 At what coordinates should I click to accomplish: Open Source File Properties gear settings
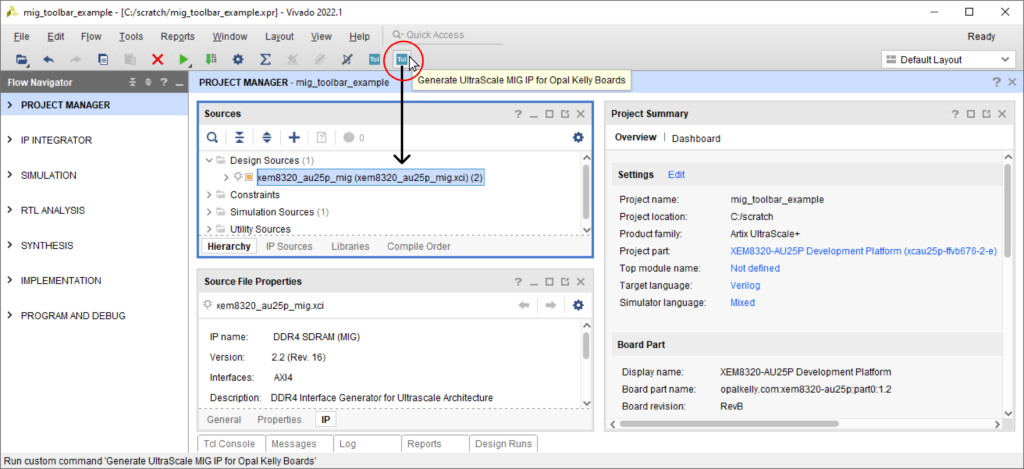pyautogui.click(x=578, y=305)
